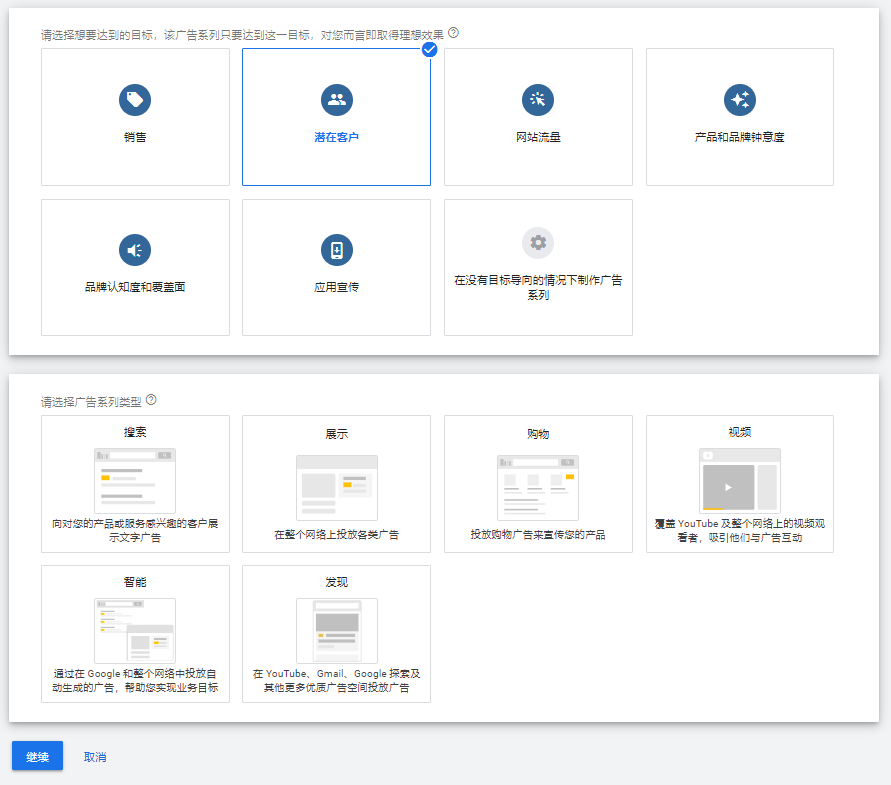Select the 发现 campaign type thumbnail

(x=336, y=631)
